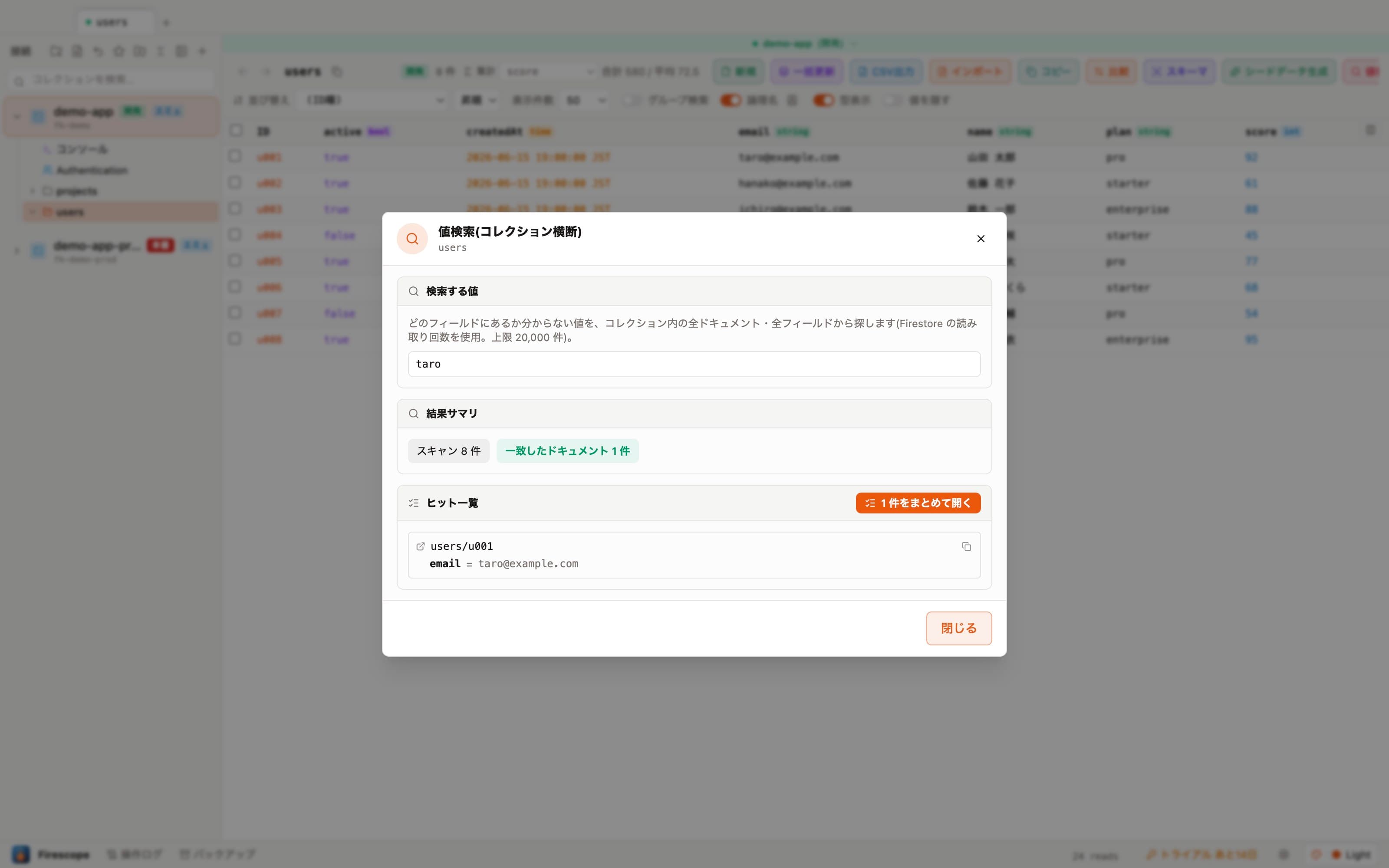Click the CSV出力 toolbar button
The height and width of the screenshot is (868, 1389).
click(x=885, y=72)
